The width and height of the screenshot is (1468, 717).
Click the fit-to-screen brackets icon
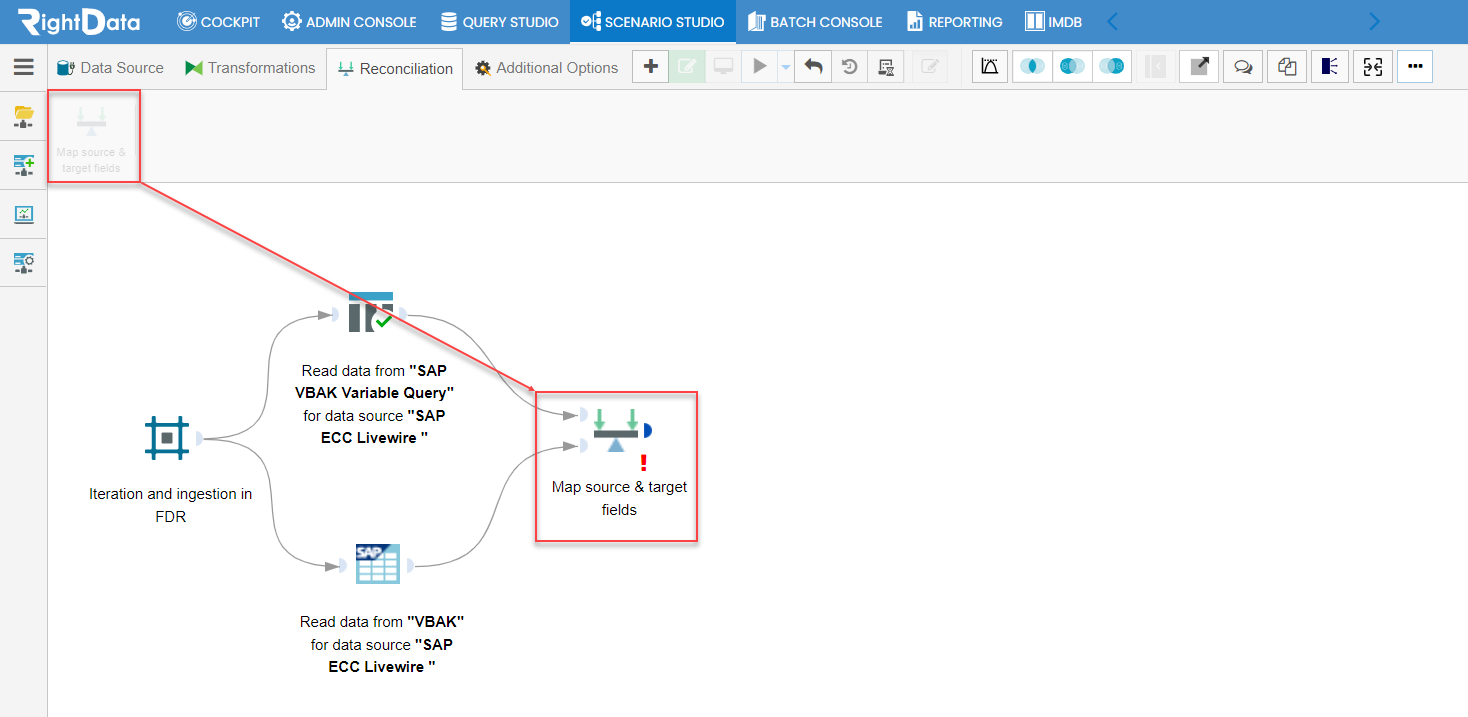pos(1373,67)
